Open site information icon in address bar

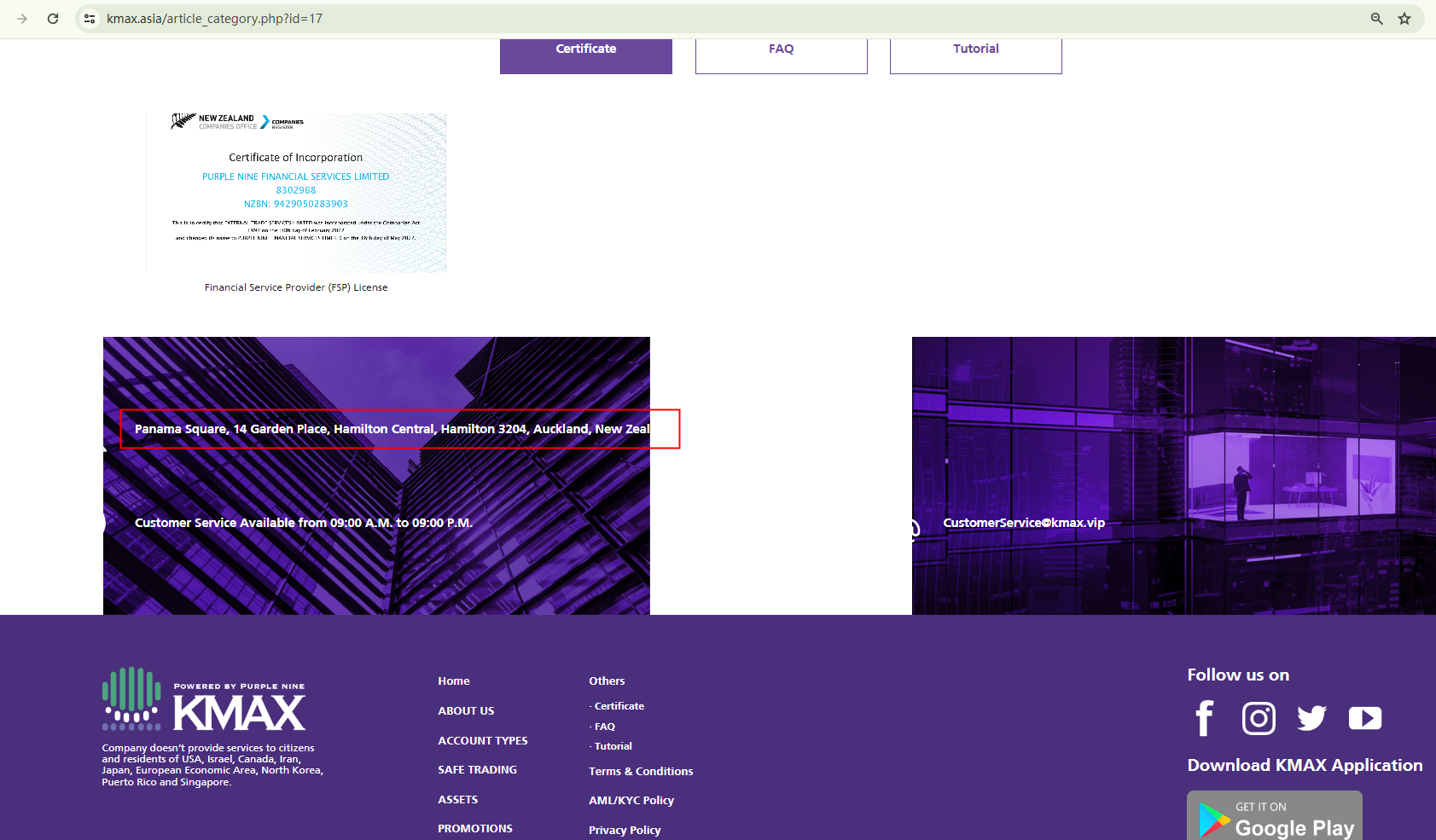pyautogui.click(x=90, y=19)
